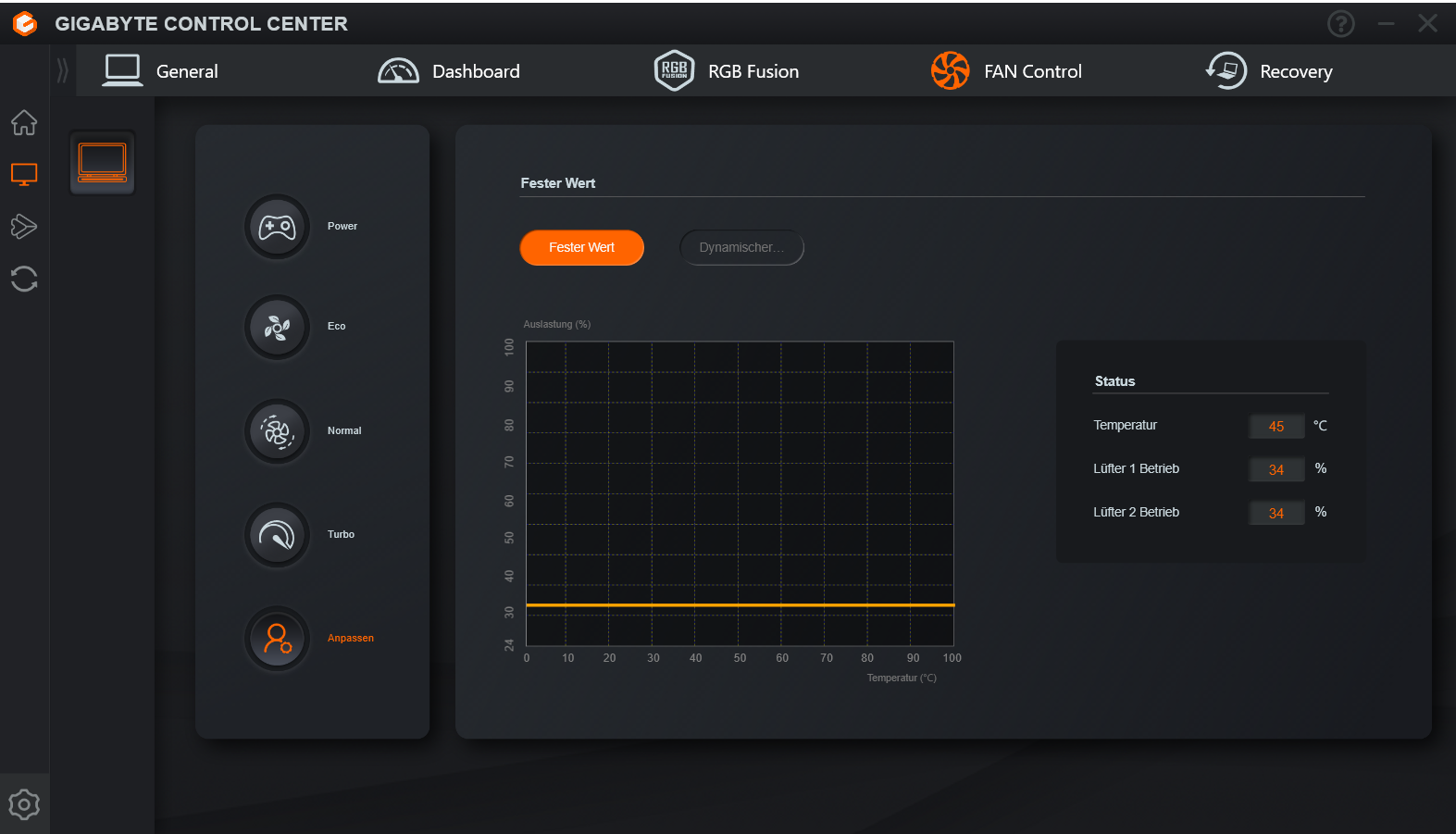Enable Fester Wert fan mode
Viewport: 1456px width, 834px height.
coord(581,248)
